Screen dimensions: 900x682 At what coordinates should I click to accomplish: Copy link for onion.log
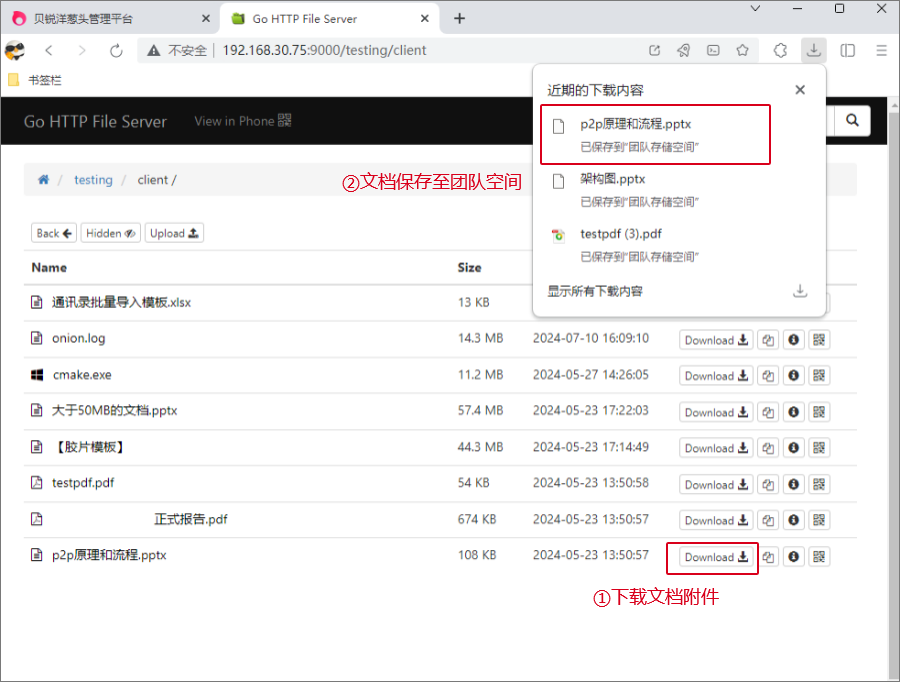(768, 340)
